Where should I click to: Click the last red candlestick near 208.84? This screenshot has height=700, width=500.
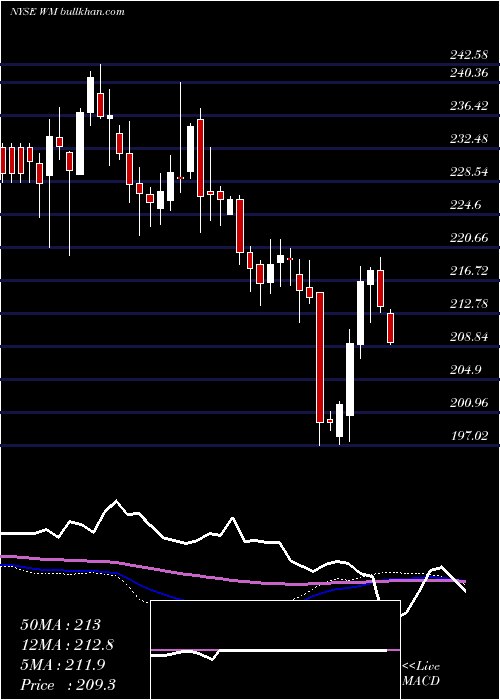pos(391,328)
